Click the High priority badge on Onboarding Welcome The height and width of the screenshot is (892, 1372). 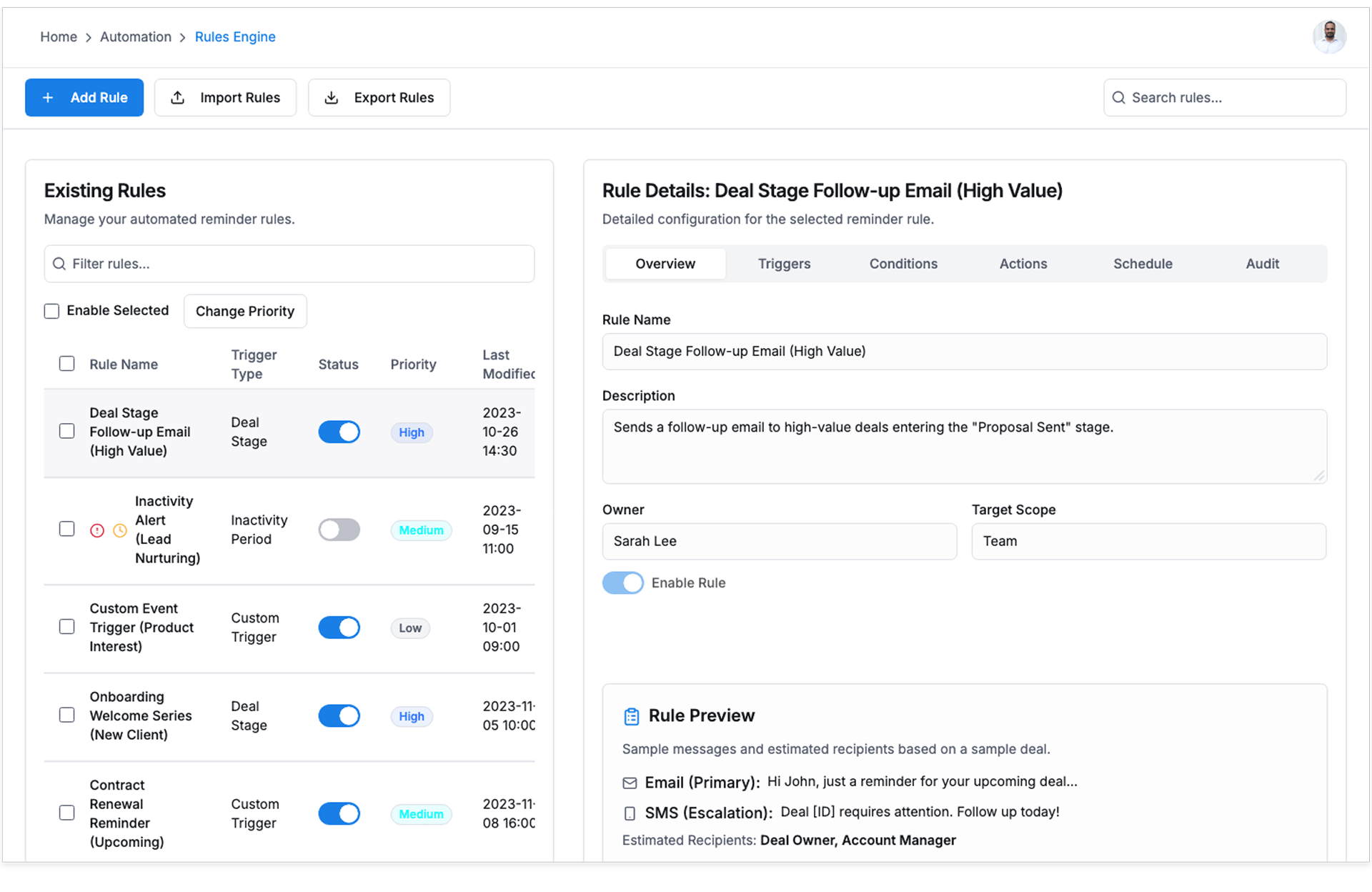pyautogui.click(x=412, y=716)
